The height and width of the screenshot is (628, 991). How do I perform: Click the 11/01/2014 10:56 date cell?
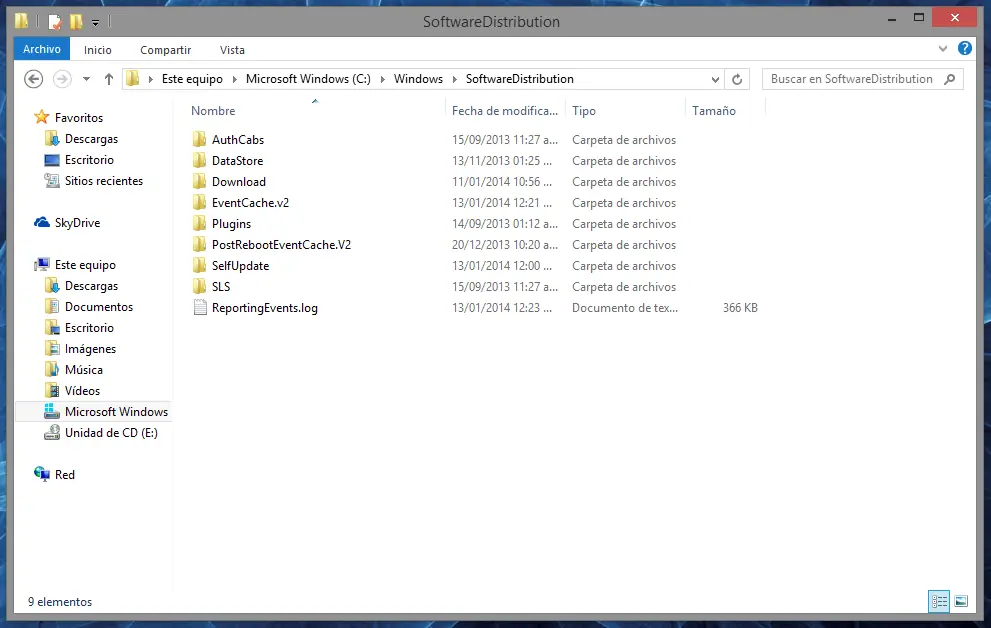502,182
